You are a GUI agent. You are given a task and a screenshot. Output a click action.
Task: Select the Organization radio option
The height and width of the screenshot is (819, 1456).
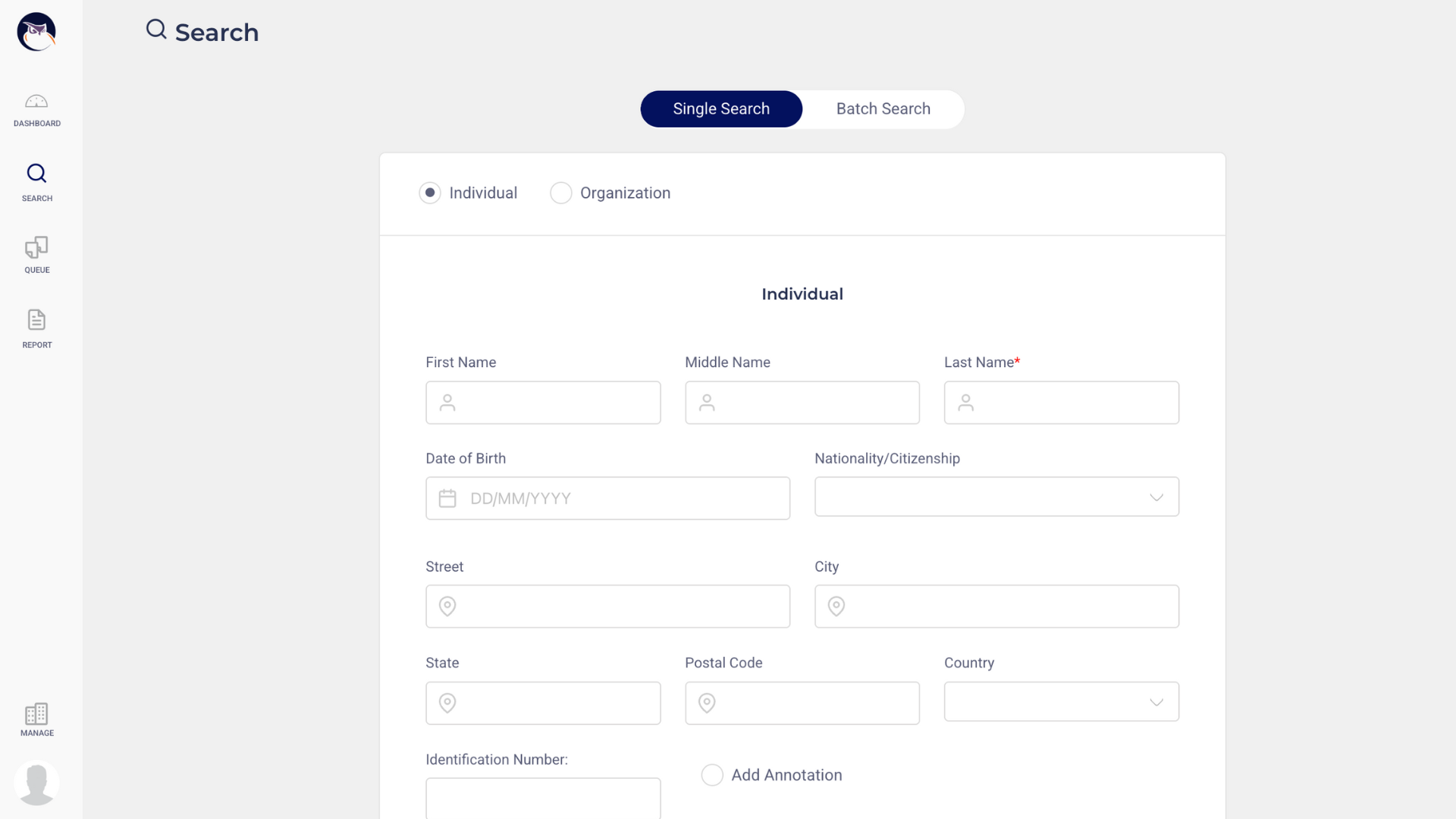561,193
